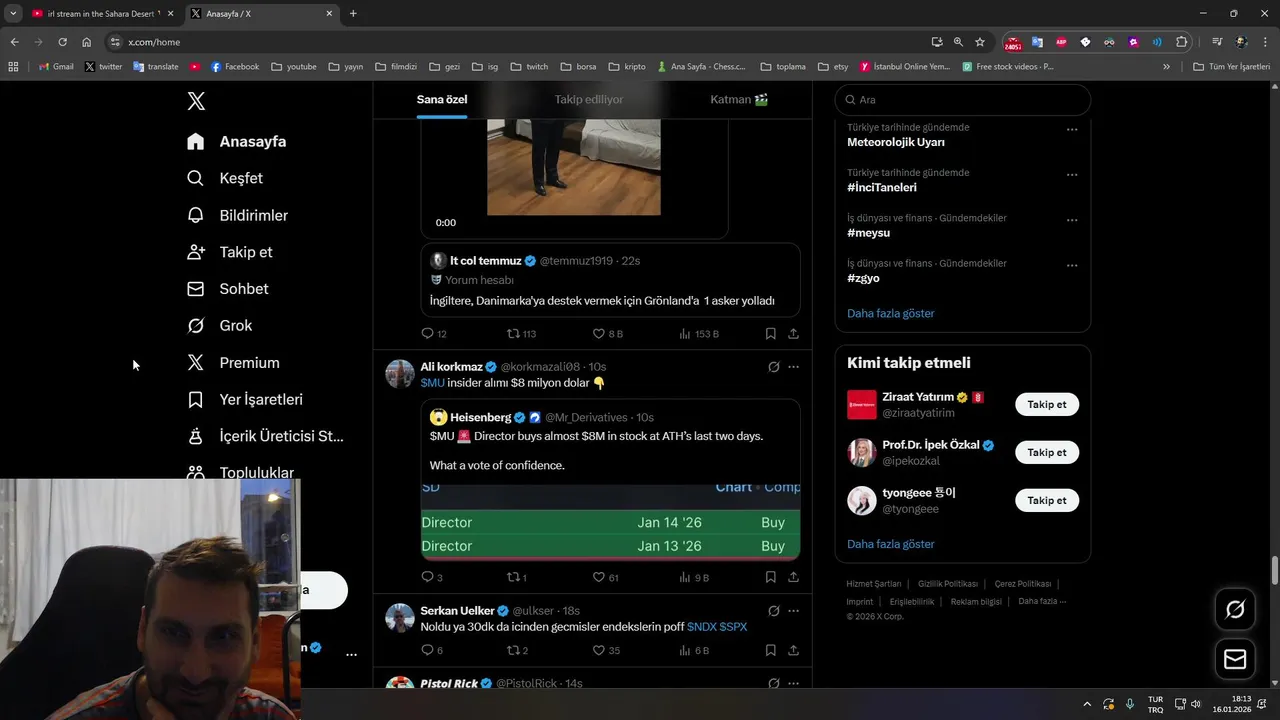
Task: Open more options for #İnciTaneleri trend
Action: pyautogui.click(x=1072, y=174)
